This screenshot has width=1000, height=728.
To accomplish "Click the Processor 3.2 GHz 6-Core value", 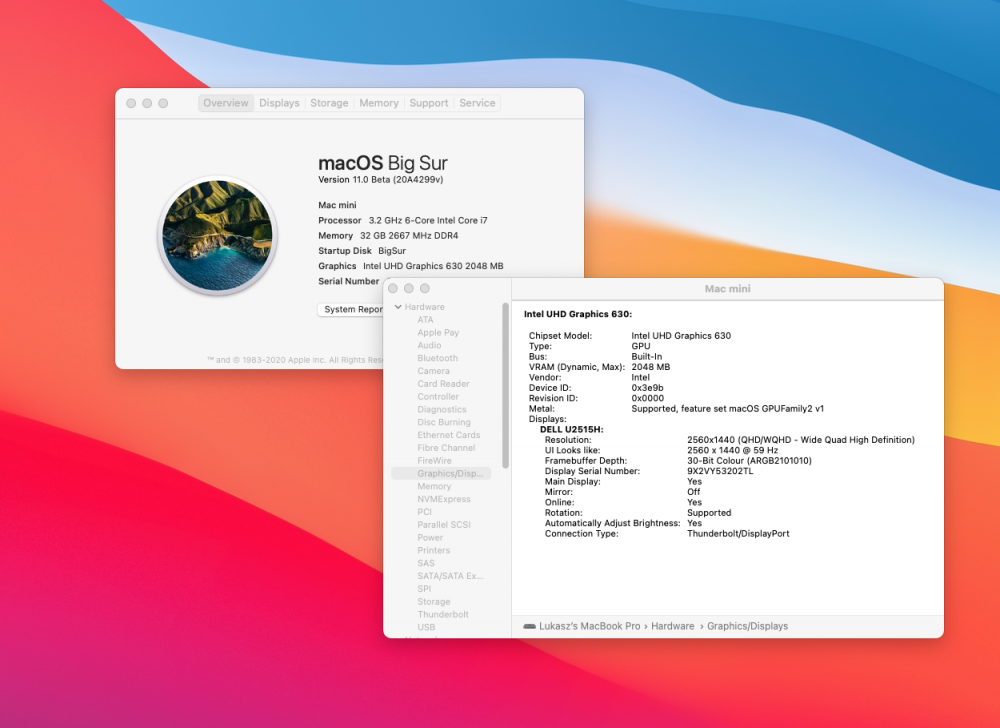I will [x=428, y=221].
